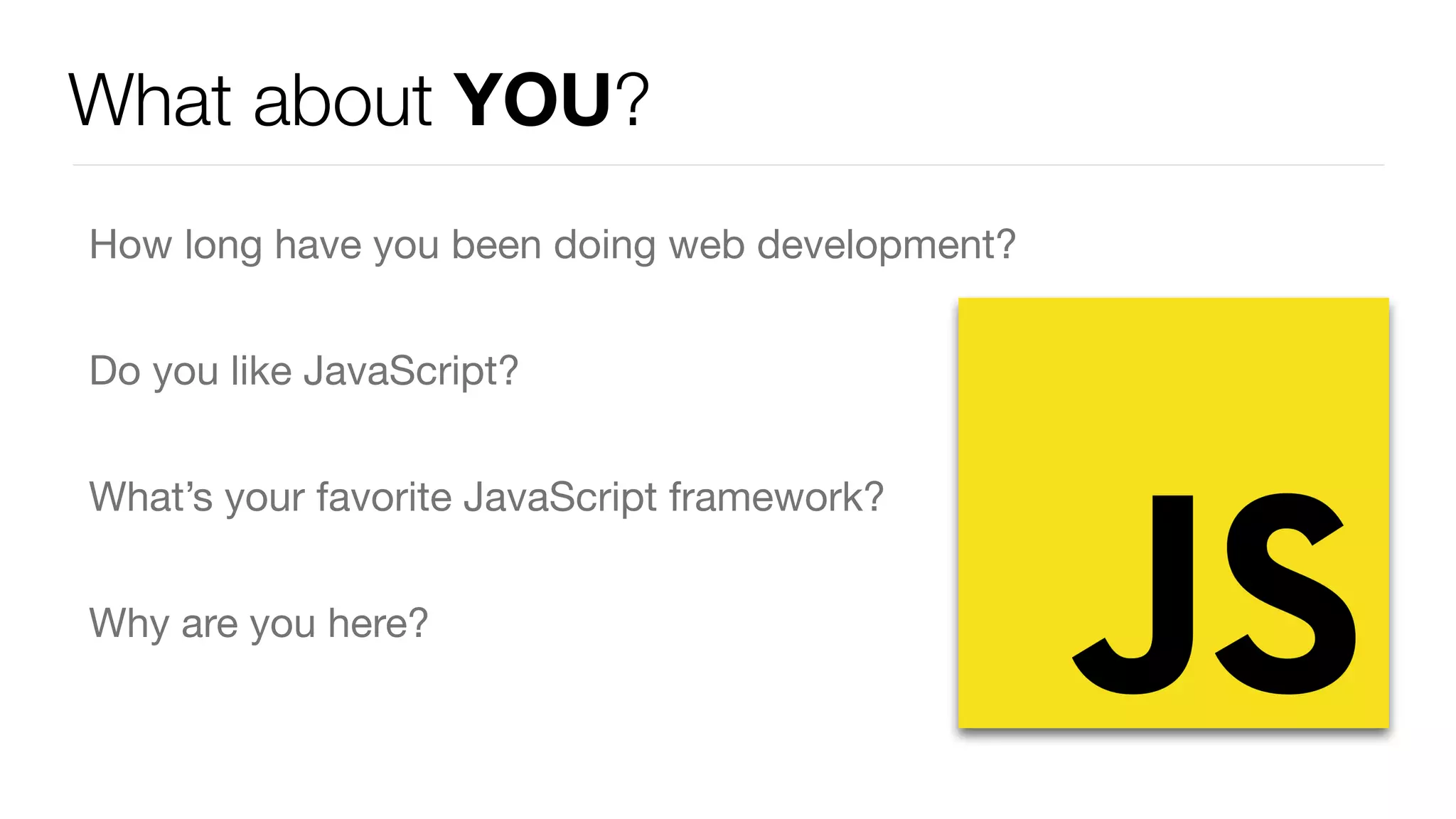Select the web development question line

pos(552,245)
